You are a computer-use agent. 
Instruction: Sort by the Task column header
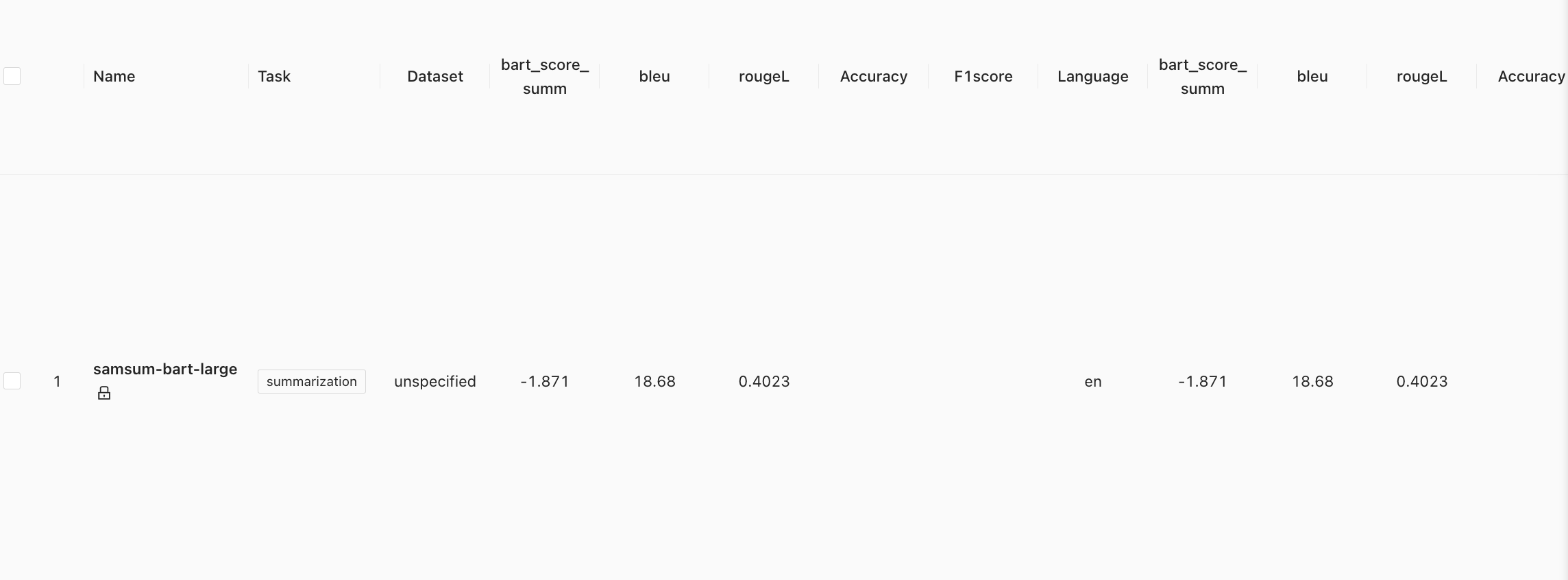[273, 76]
